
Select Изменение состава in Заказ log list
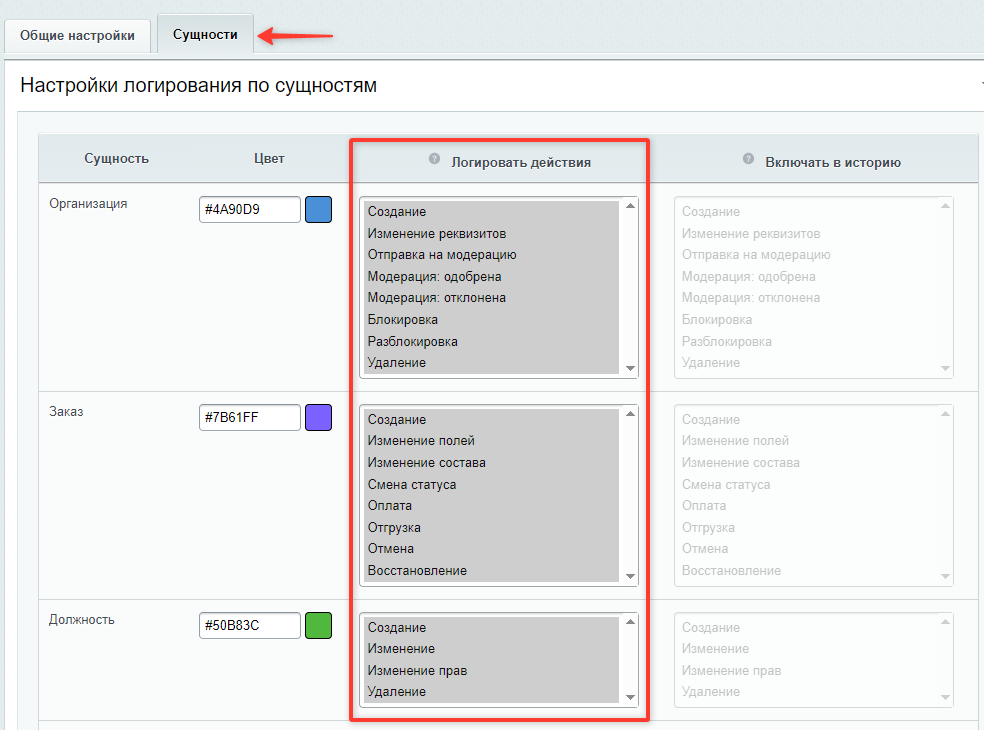pyautogui.click(x=491, y=463)
